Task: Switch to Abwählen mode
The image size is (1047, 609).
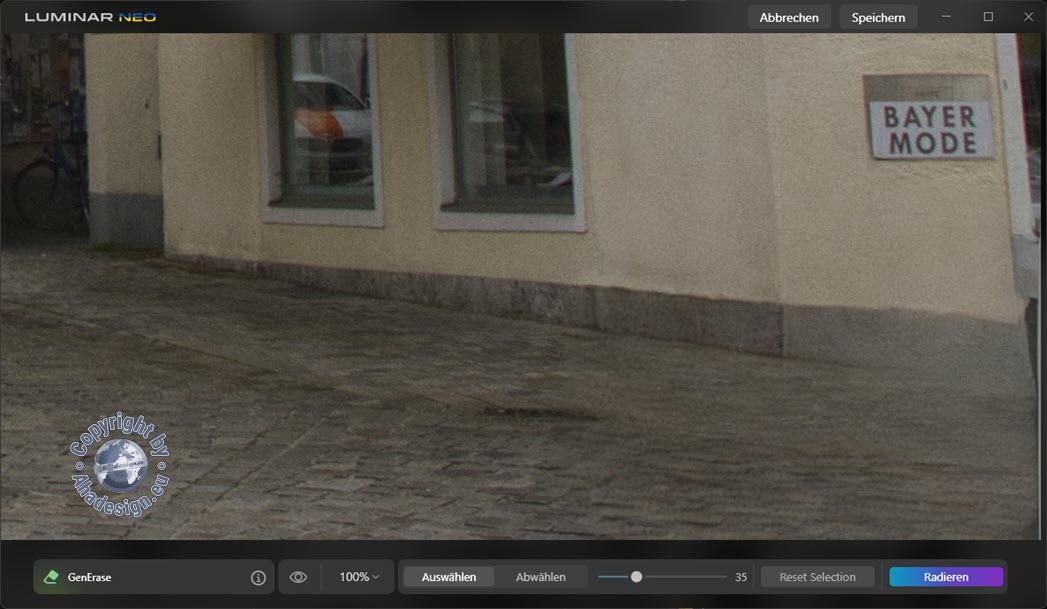Action: [x=541, y=577]
